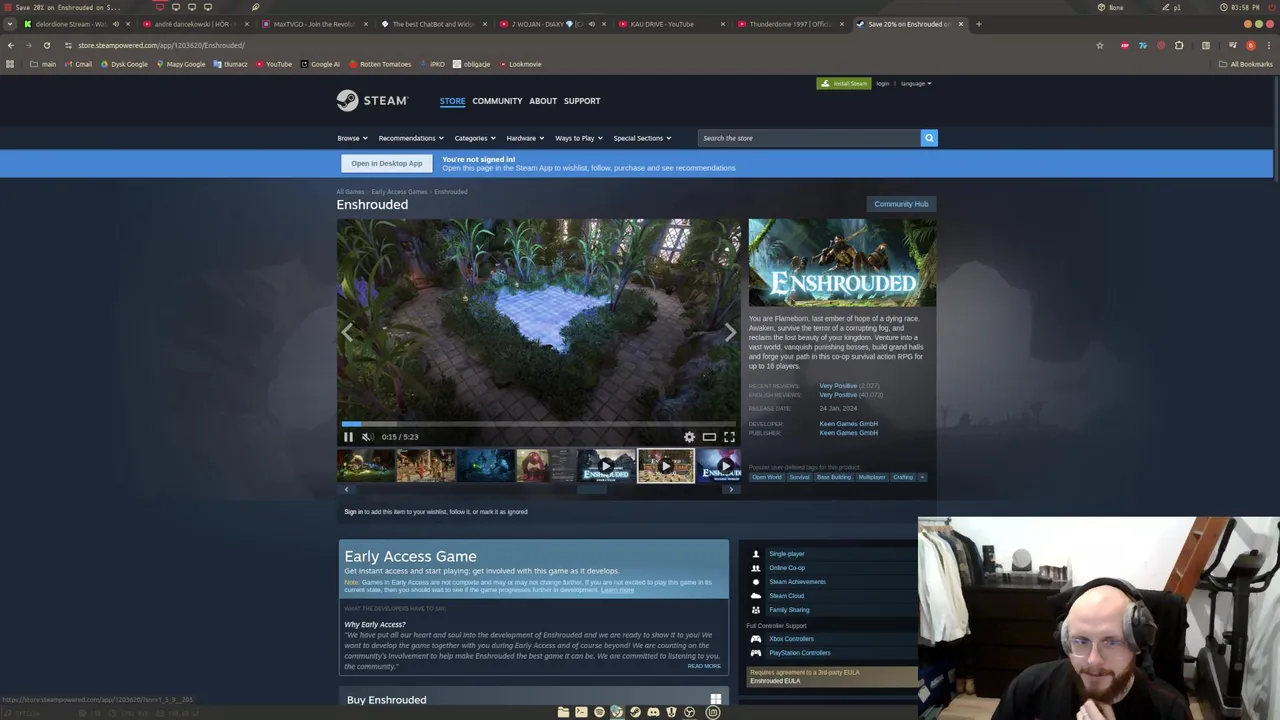Image resolution: width=1280 pixels, height=720 pixels.
Task: Select the highlighted sixth video thumbnail
Action: click(x=666, y=466)
